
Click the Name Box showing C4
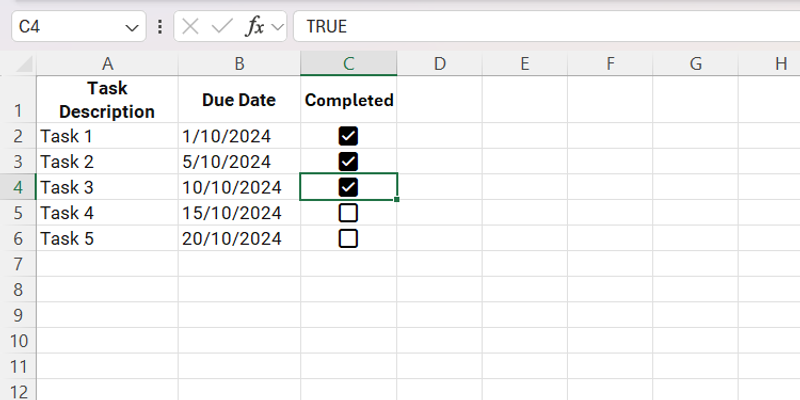click(x=65, y=27)
